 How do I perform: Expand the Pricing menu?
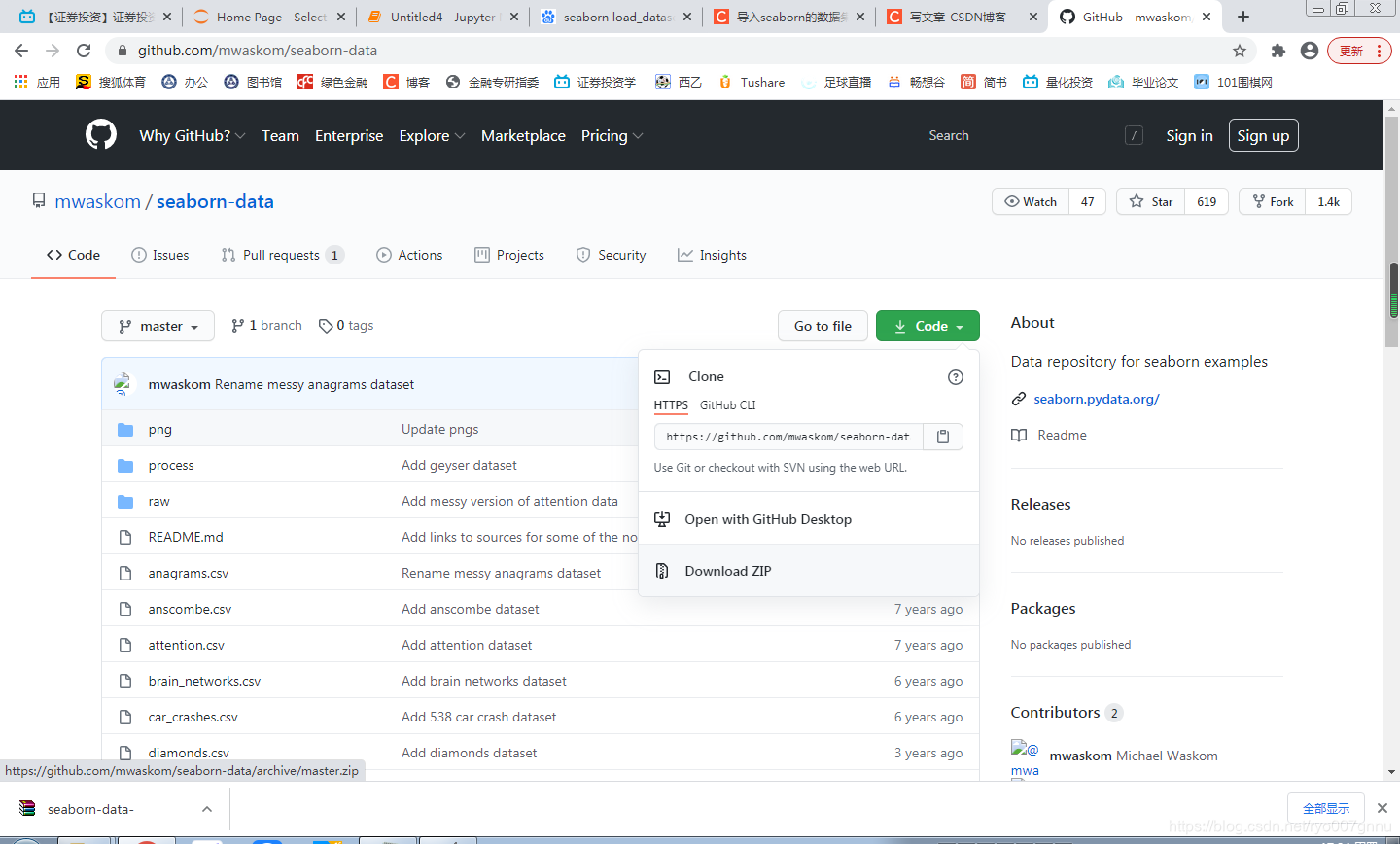coord(612,136)
